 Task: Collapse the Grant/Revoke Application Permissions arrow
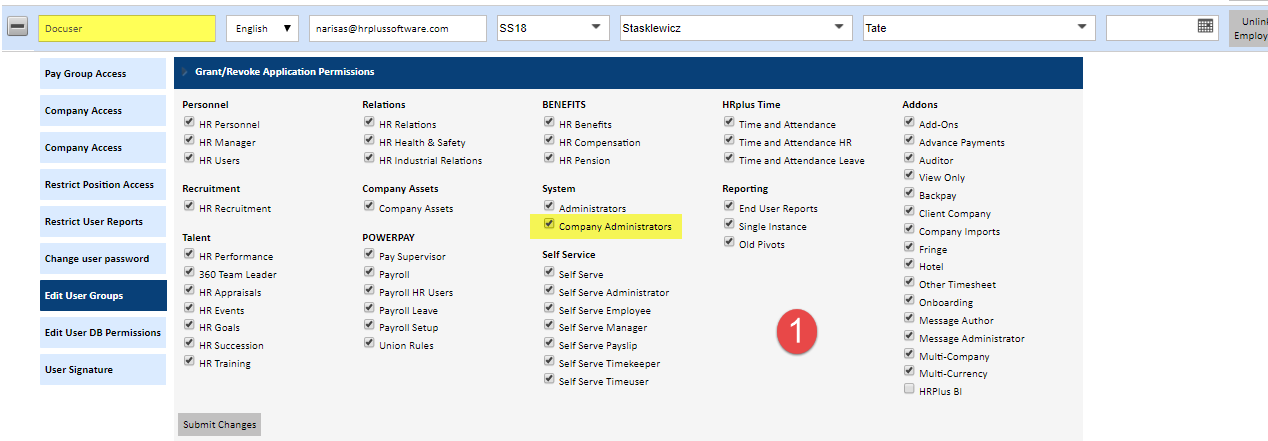(185, 72)
